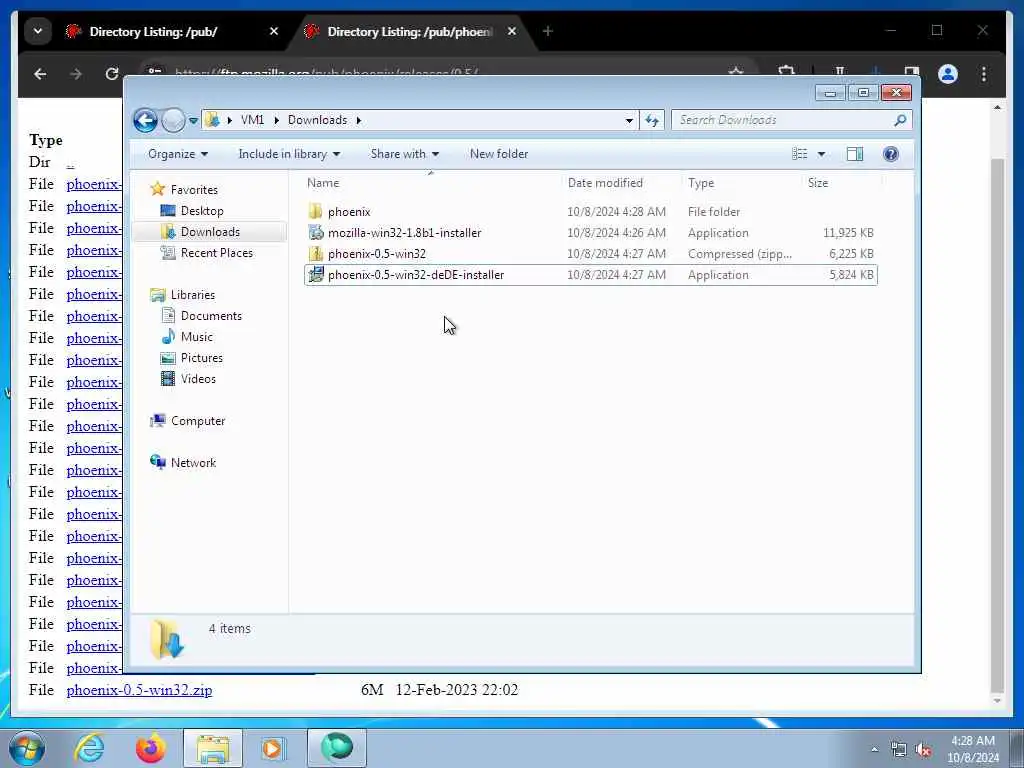Select mozilla-win32-1.8b1-installer file icon
The image size is (1024, 768).
[x=315, y=232]
